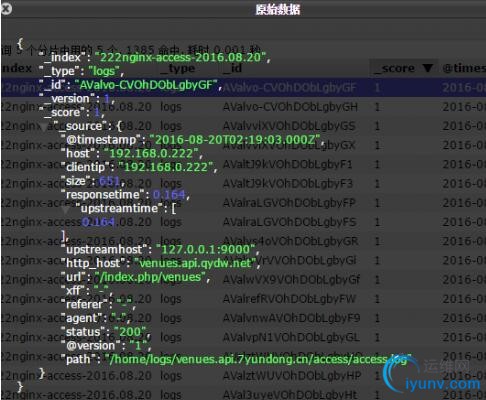Open table row with id AValtJ9kVOhDObLgbyF1

click(243, 165)
